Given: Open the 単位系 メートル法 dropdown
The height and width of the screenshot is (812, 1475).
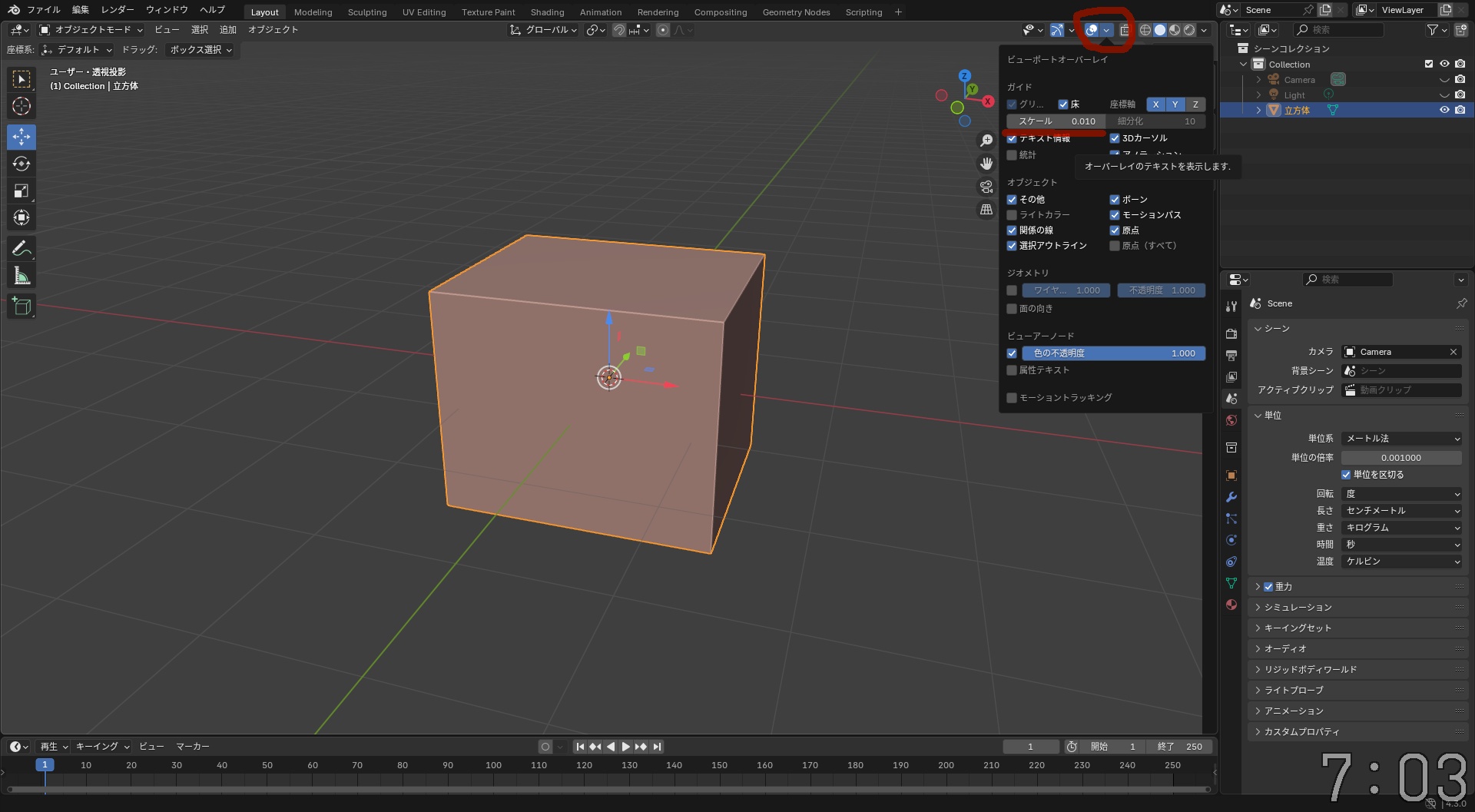Looking at the screenshot, I should 1401,439.
